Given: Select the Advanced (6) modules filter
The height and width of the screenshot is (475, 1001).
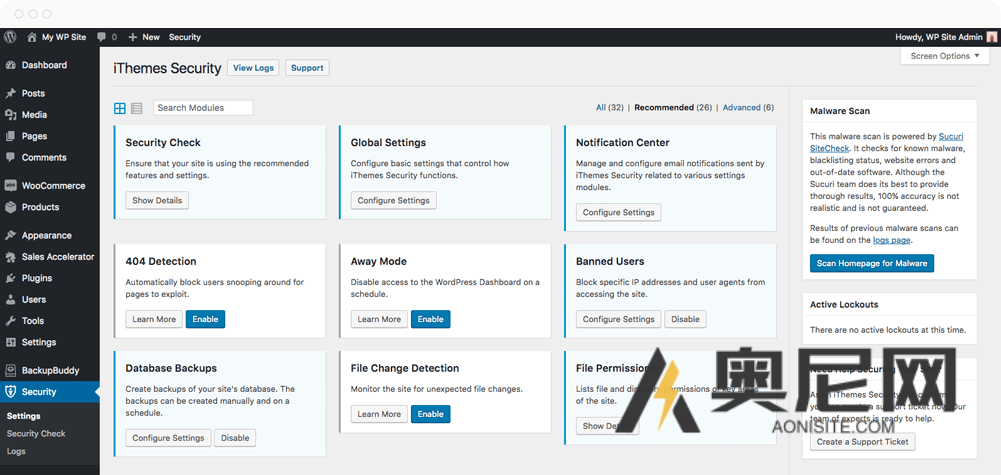Looking at the screenshot, I should (748, 107).
